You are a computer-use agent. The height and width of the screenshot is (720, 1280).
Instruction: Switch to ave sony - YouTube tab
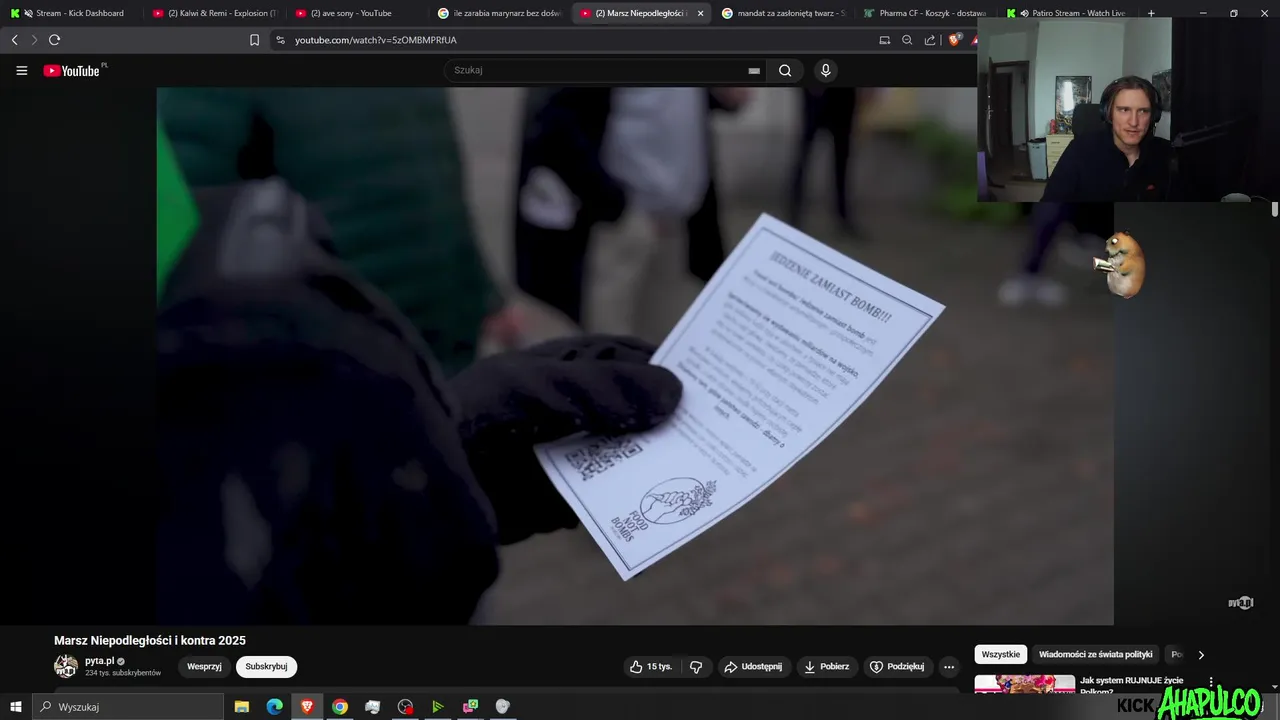(x=357, y=13)
